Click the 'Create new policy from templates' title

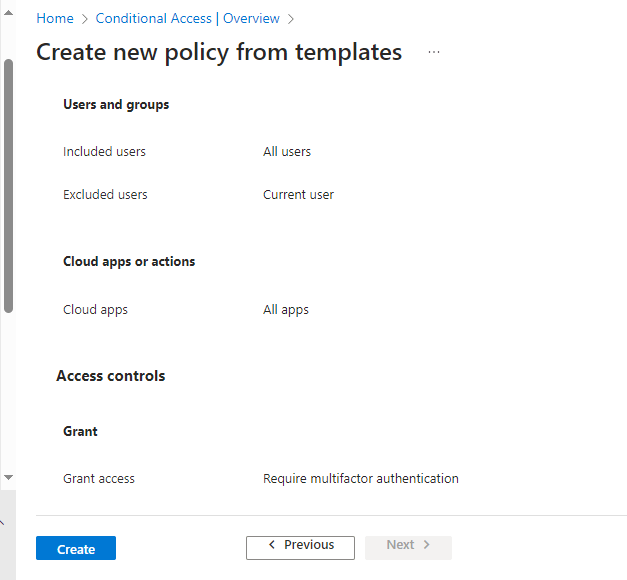pyautogui.click(x=219, y=53)
